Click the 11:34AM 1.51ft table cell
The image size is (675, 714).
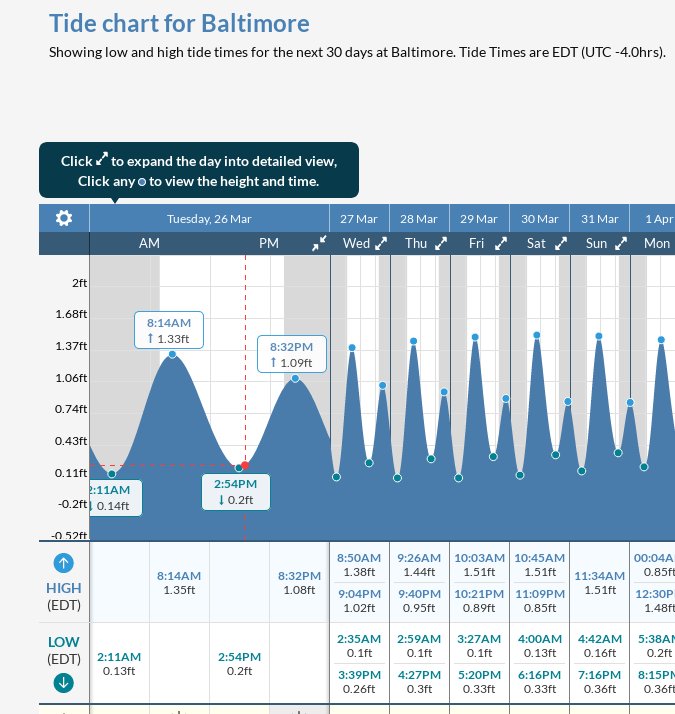point(599,582)
